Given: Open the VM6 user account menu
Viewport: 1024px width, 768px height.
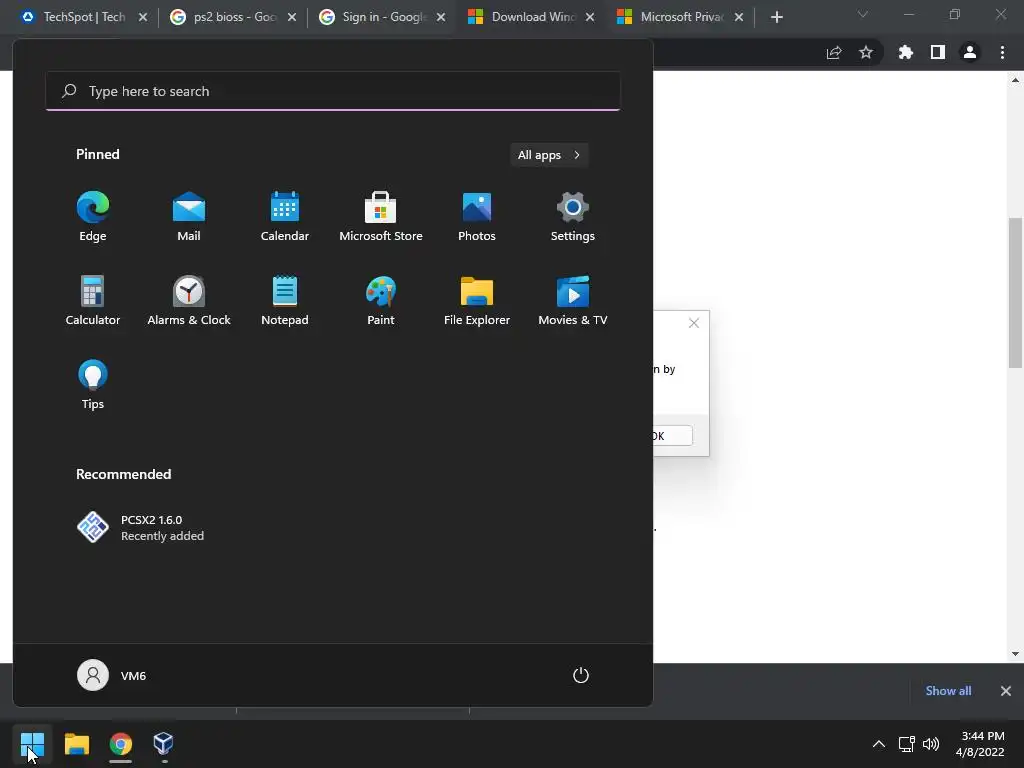Looking at the screenshot, I should (x=112, y=675).
